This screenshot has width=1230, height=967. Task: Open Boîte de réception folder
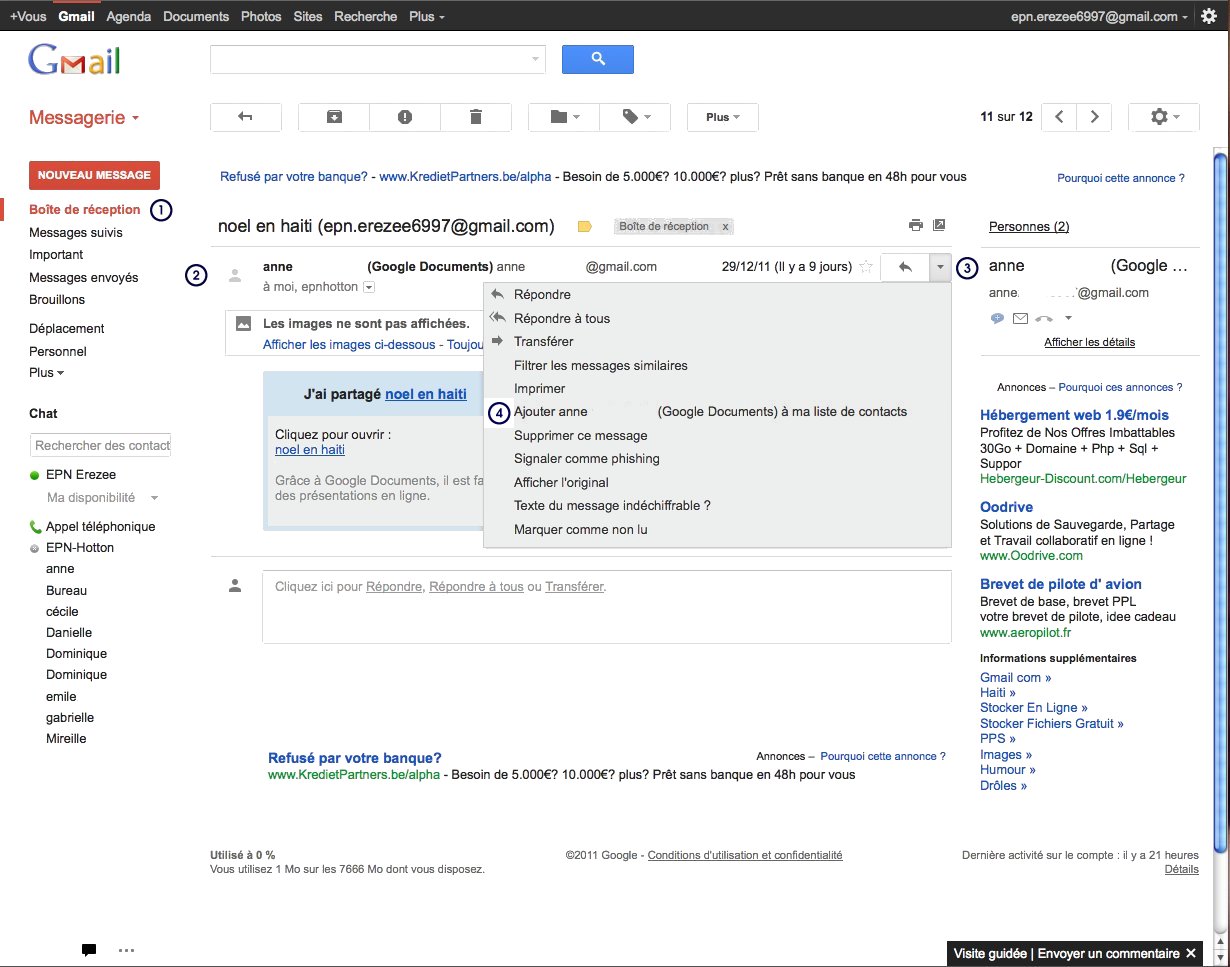[x=85, y=210]
